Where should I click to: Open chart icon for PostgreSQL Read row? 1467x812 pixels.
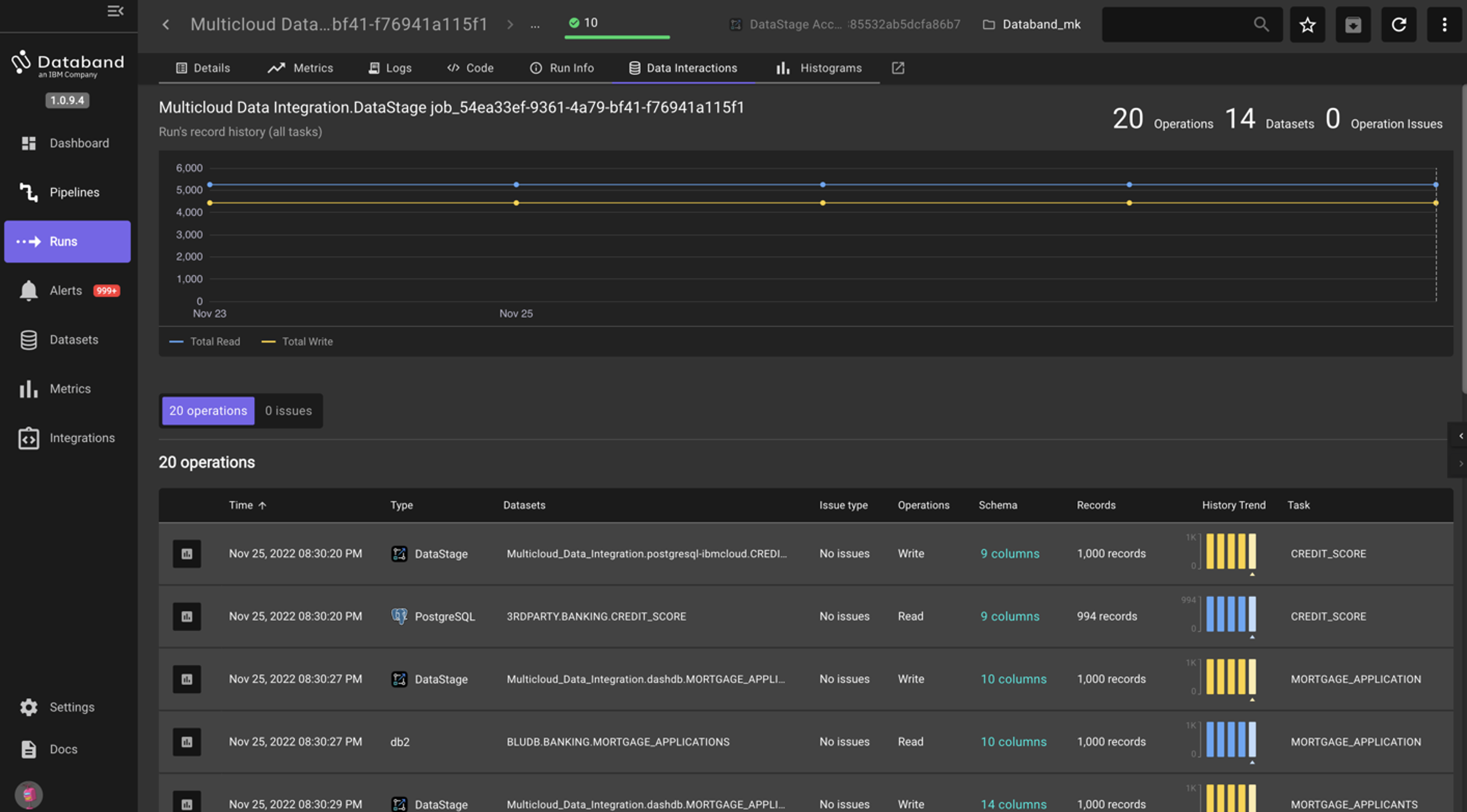(187, 617)
